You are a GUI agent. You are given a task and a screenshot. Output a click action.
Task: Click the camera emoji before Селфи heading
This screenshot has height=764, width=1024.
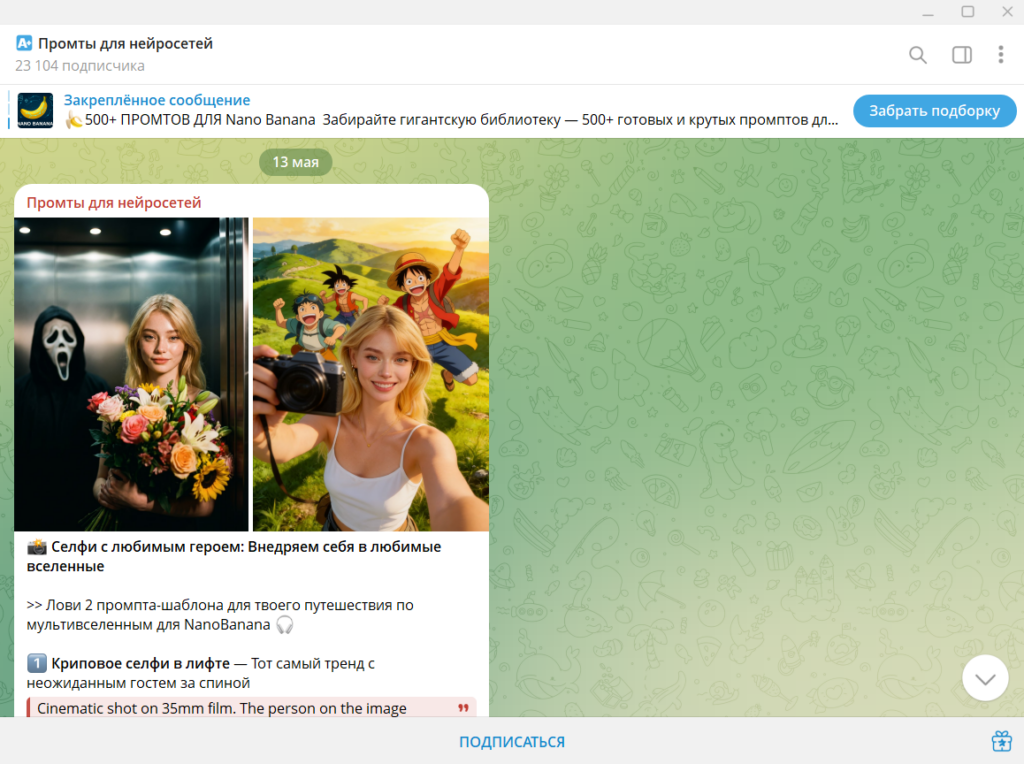pos(37,547)
